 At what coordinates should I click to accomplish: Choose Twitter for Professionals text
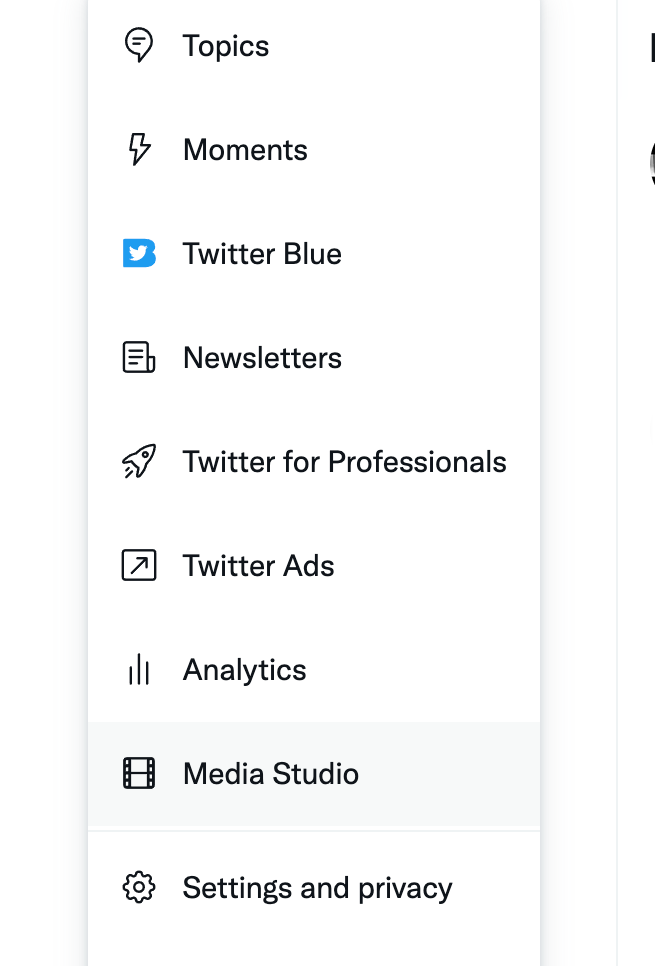point(344,462)
